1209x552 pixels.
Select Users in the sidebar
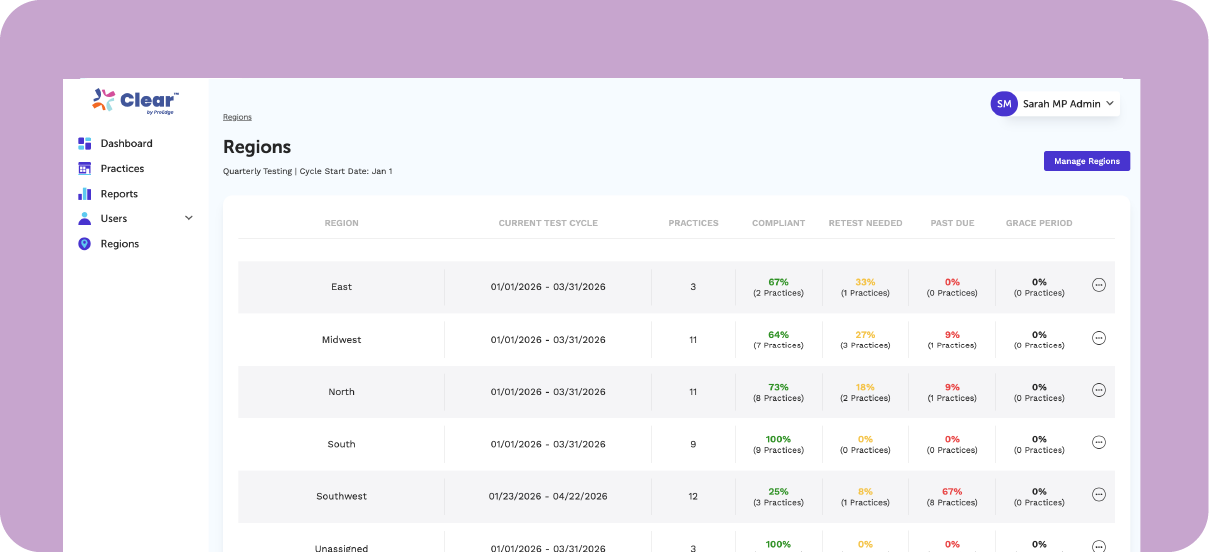click(114, 219)
